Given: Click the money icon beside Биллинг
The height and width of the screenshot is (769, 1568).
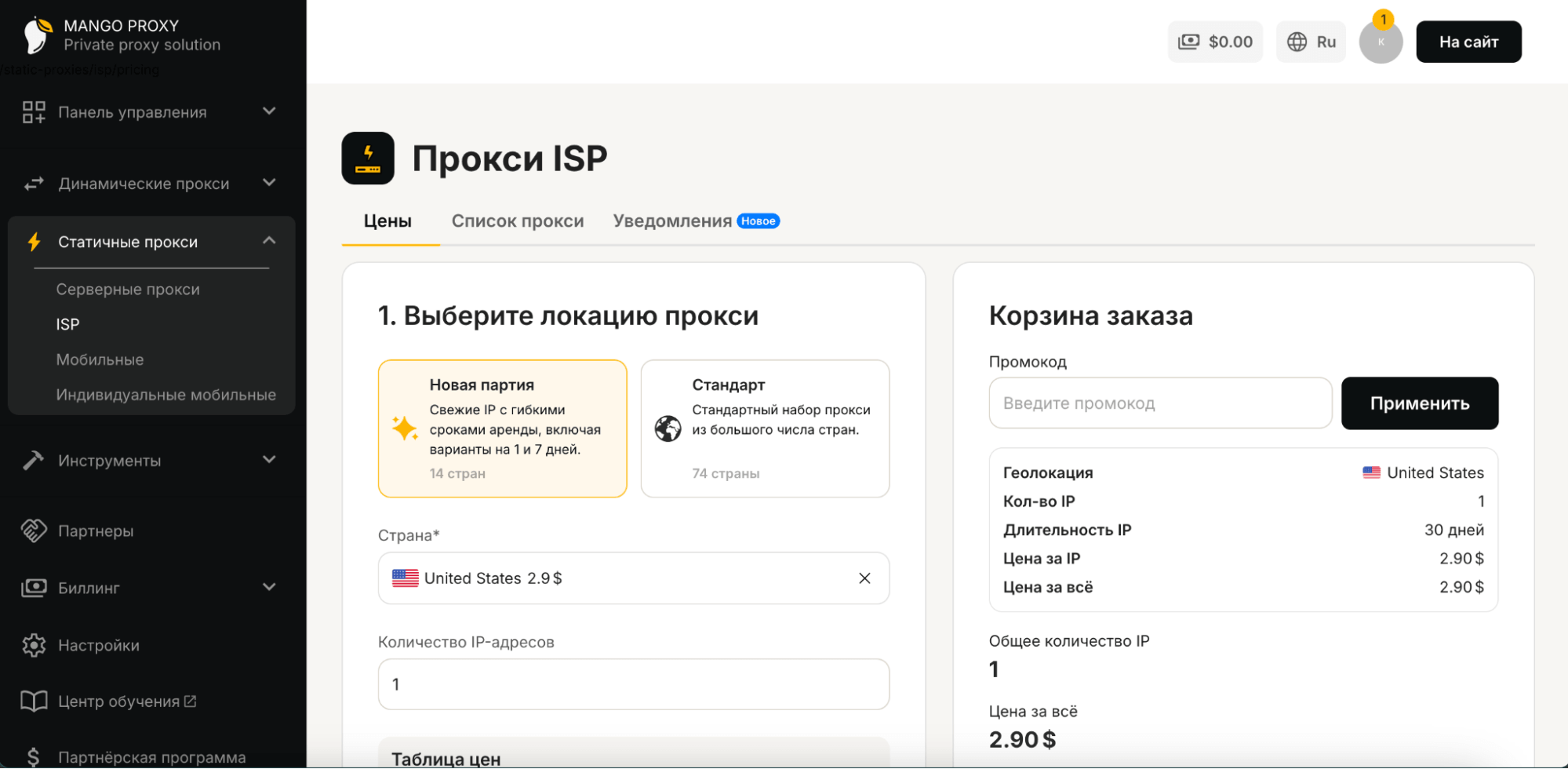Looking at the screenshot, I should coord(34,588).
